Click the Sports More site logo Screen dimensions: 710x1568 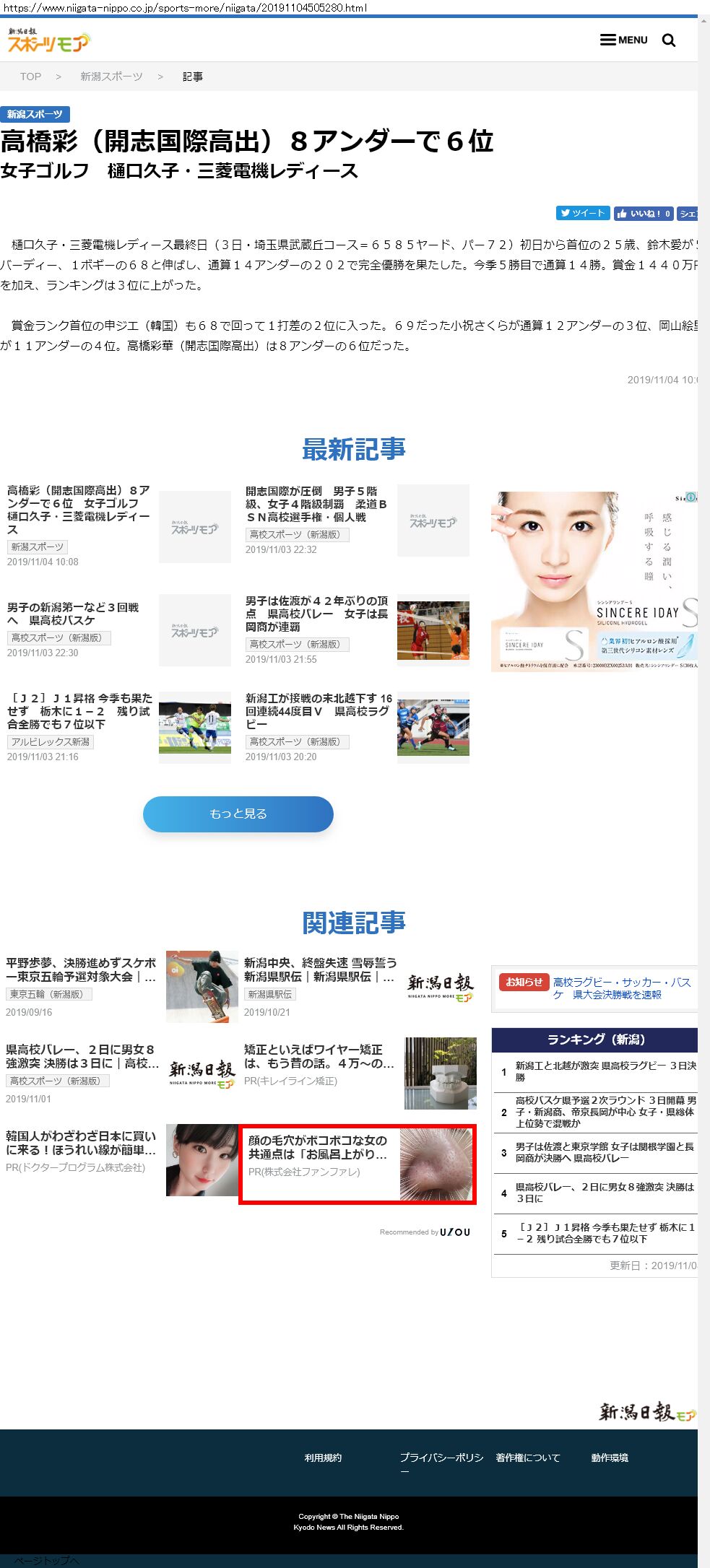(x=48, y=41)
